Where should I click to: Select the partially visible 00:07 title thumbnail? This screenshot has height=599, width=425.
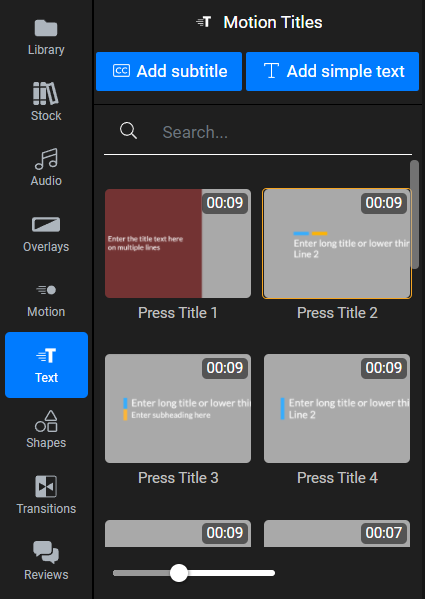337,533
